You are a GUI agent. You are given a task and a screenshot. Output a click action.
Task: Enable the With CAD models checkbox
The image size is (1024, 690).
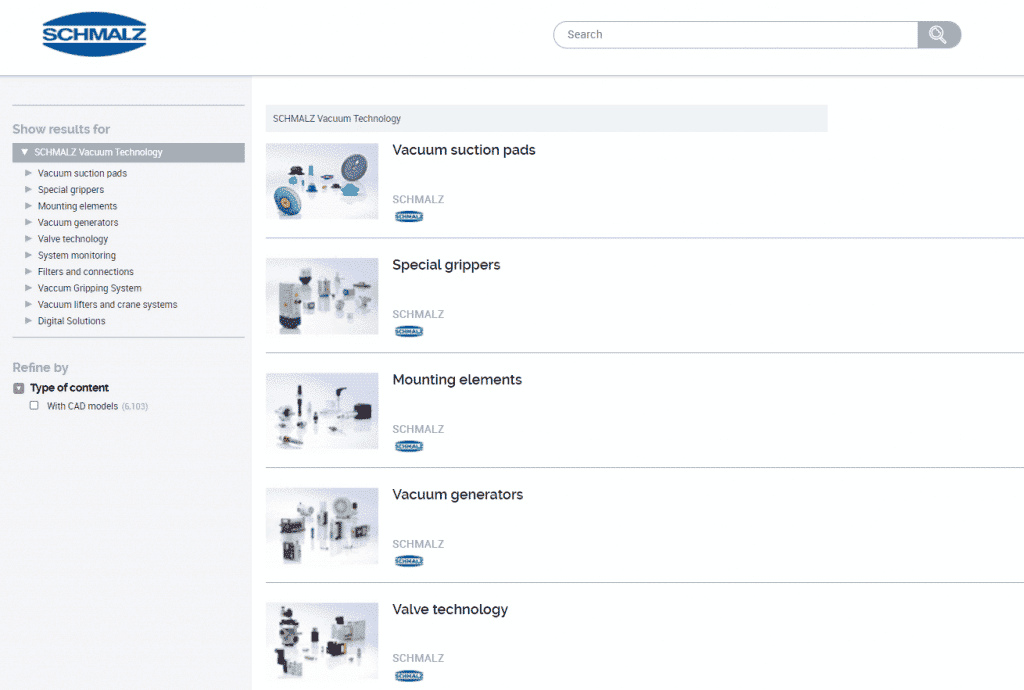(34, 406)
